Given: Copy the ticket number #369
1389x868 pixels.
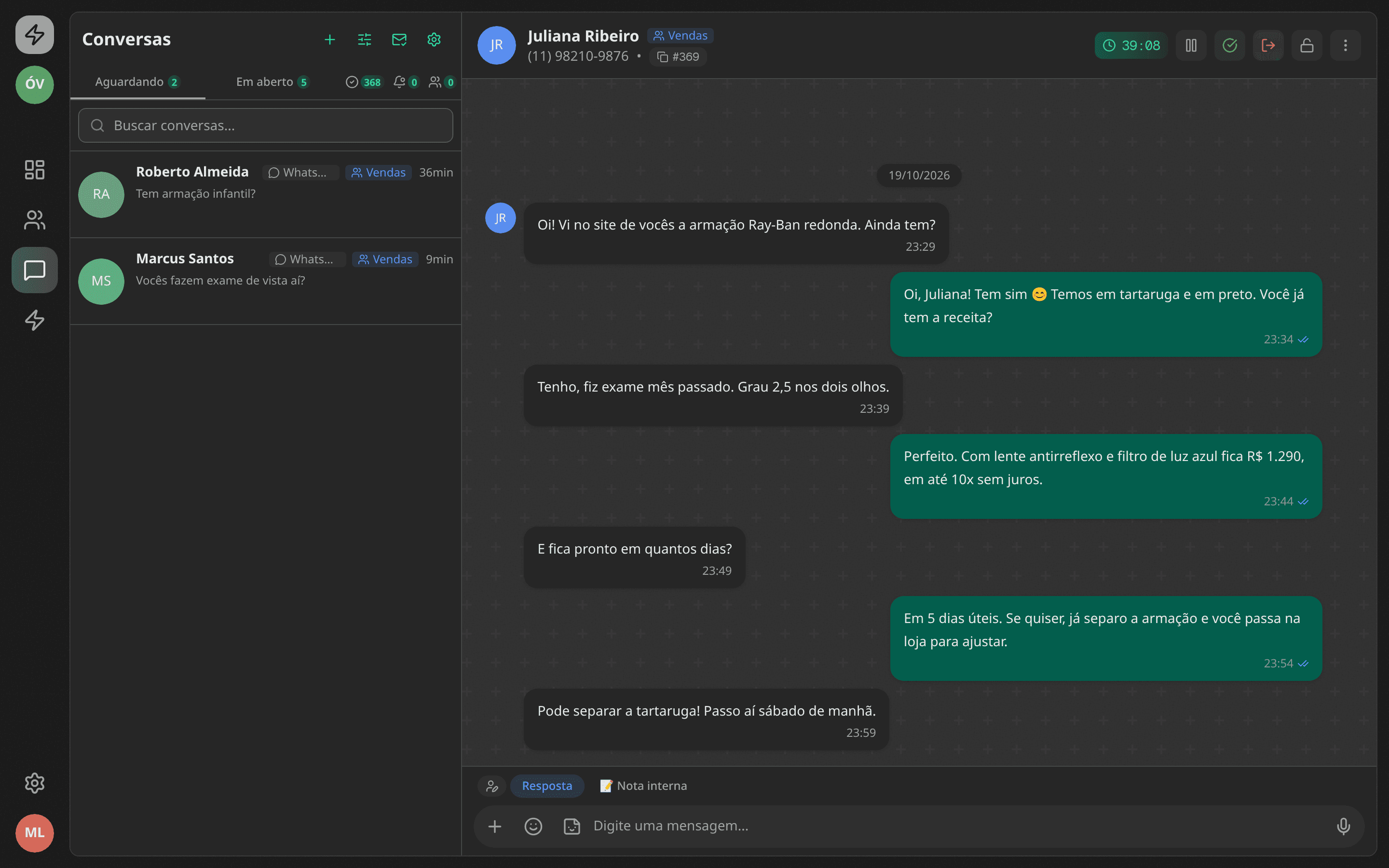Looking at the screenshot, I should point(678,57).
